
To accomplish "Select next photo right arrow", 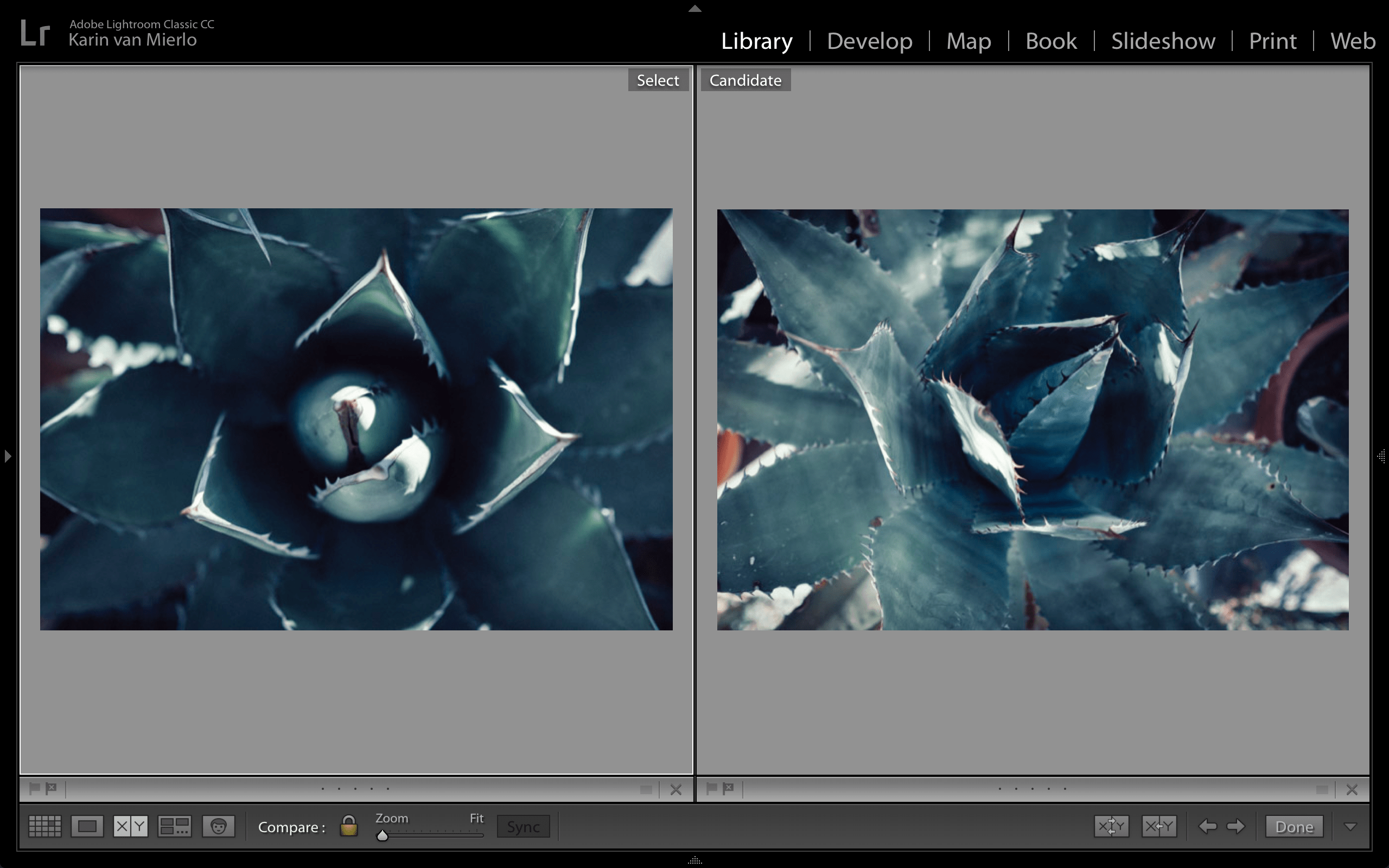I will (x=1236, y=826).
